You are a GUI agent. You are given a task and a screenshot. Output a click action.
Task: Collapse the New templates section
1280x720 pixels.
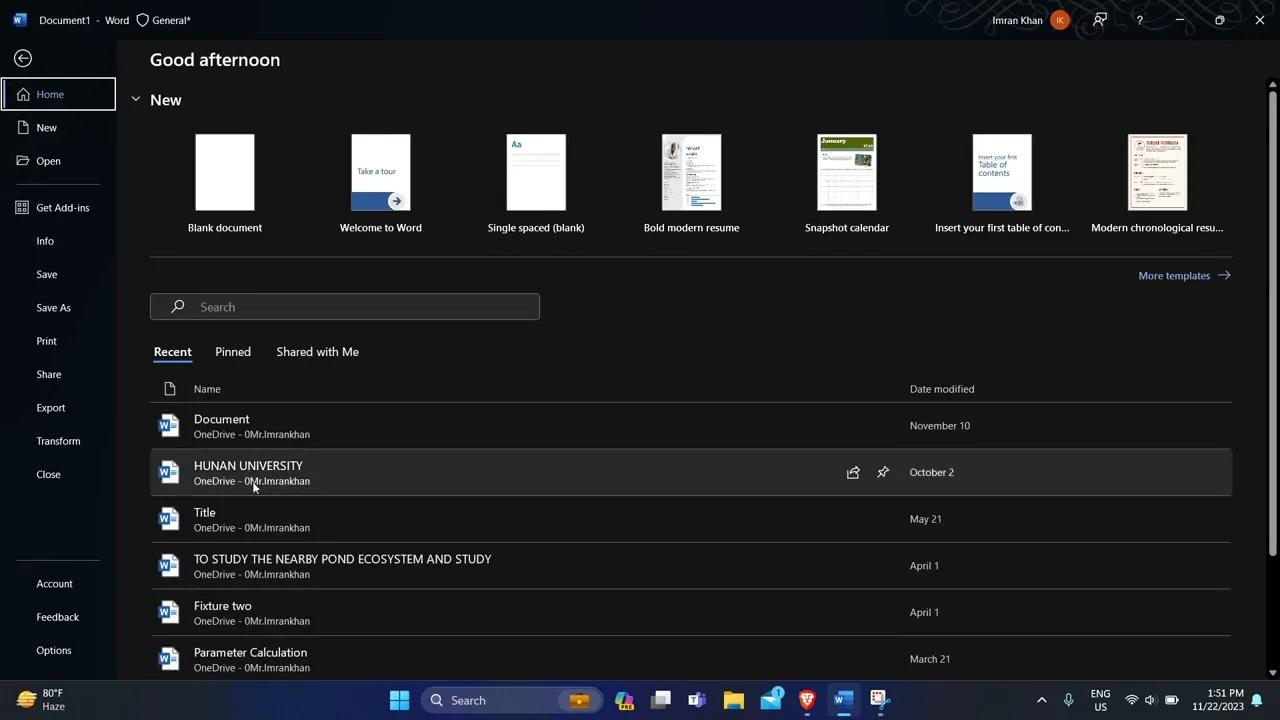coord(136,99)
